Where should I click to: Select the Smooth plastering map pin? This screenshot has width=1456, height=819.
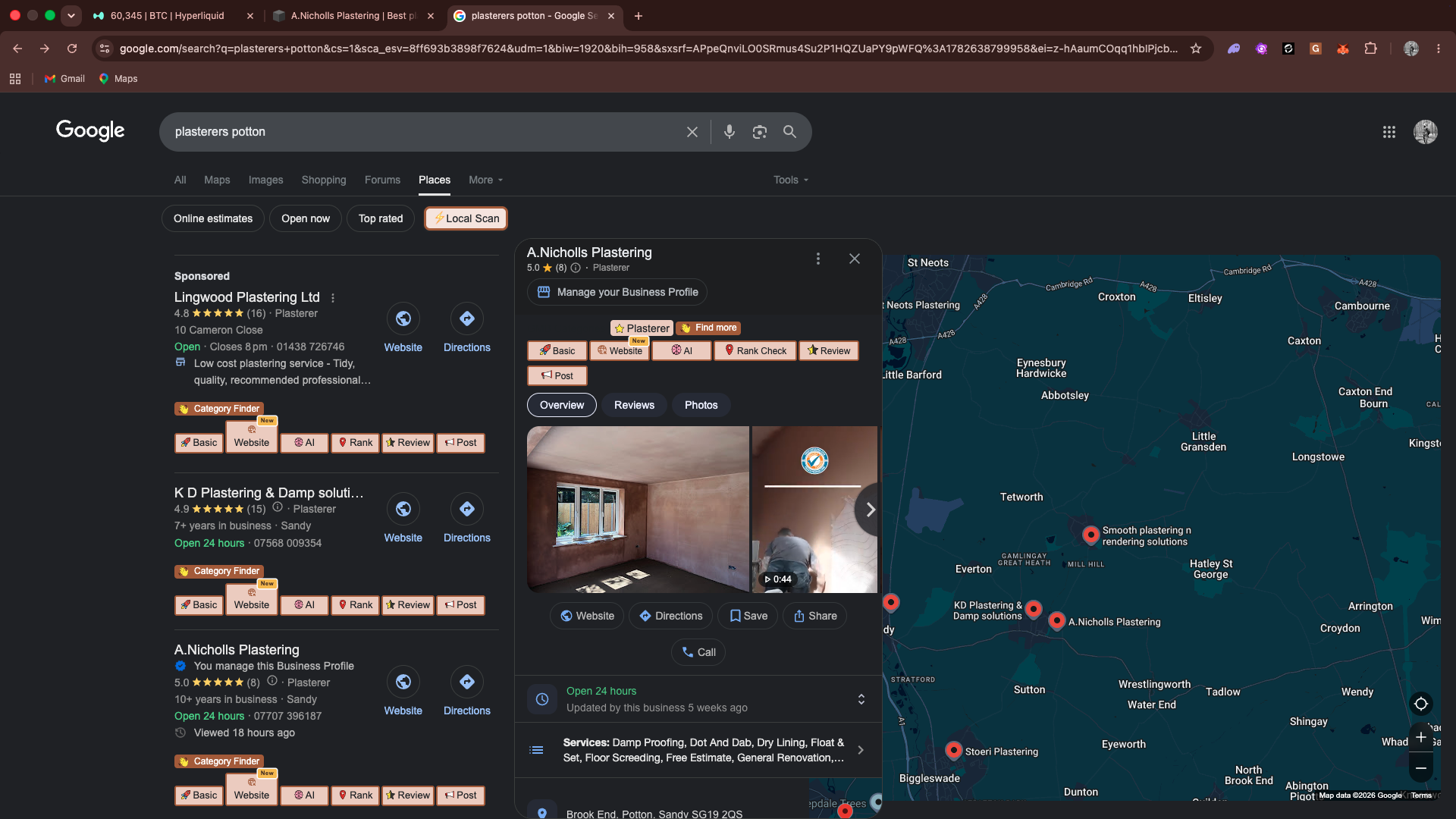click(1091, 535)
